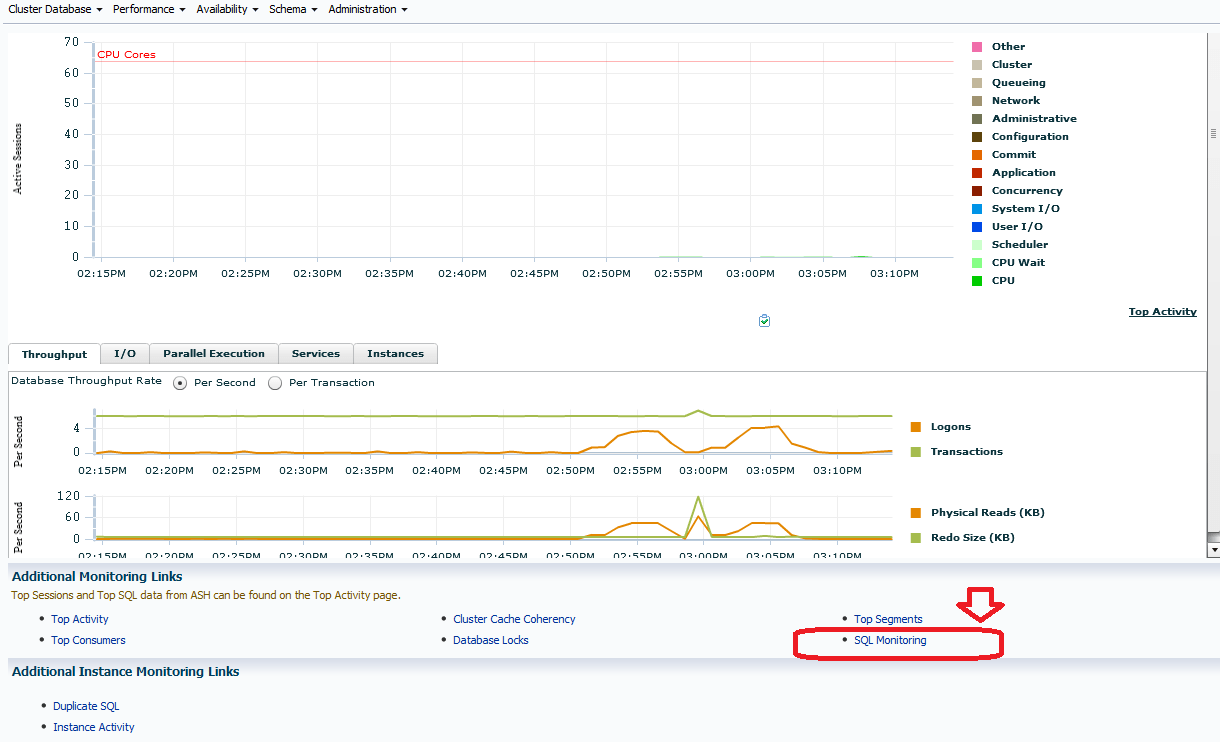Click the CPU Wait color swatch
Viewport: 1220px width, 742px height.
click(977, 262)
